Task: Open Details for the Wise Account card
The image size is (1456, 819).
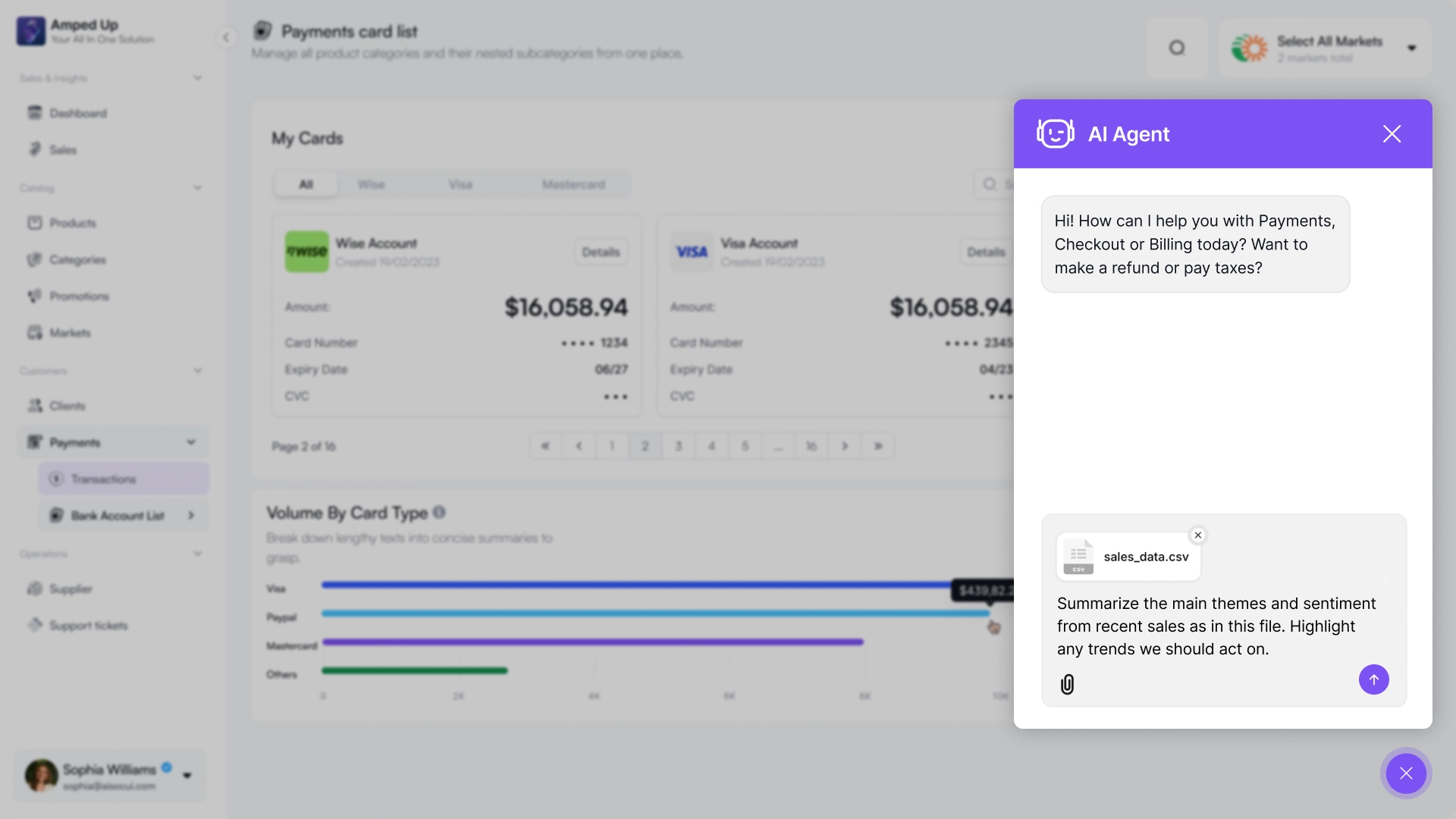Action: [601, 252]
